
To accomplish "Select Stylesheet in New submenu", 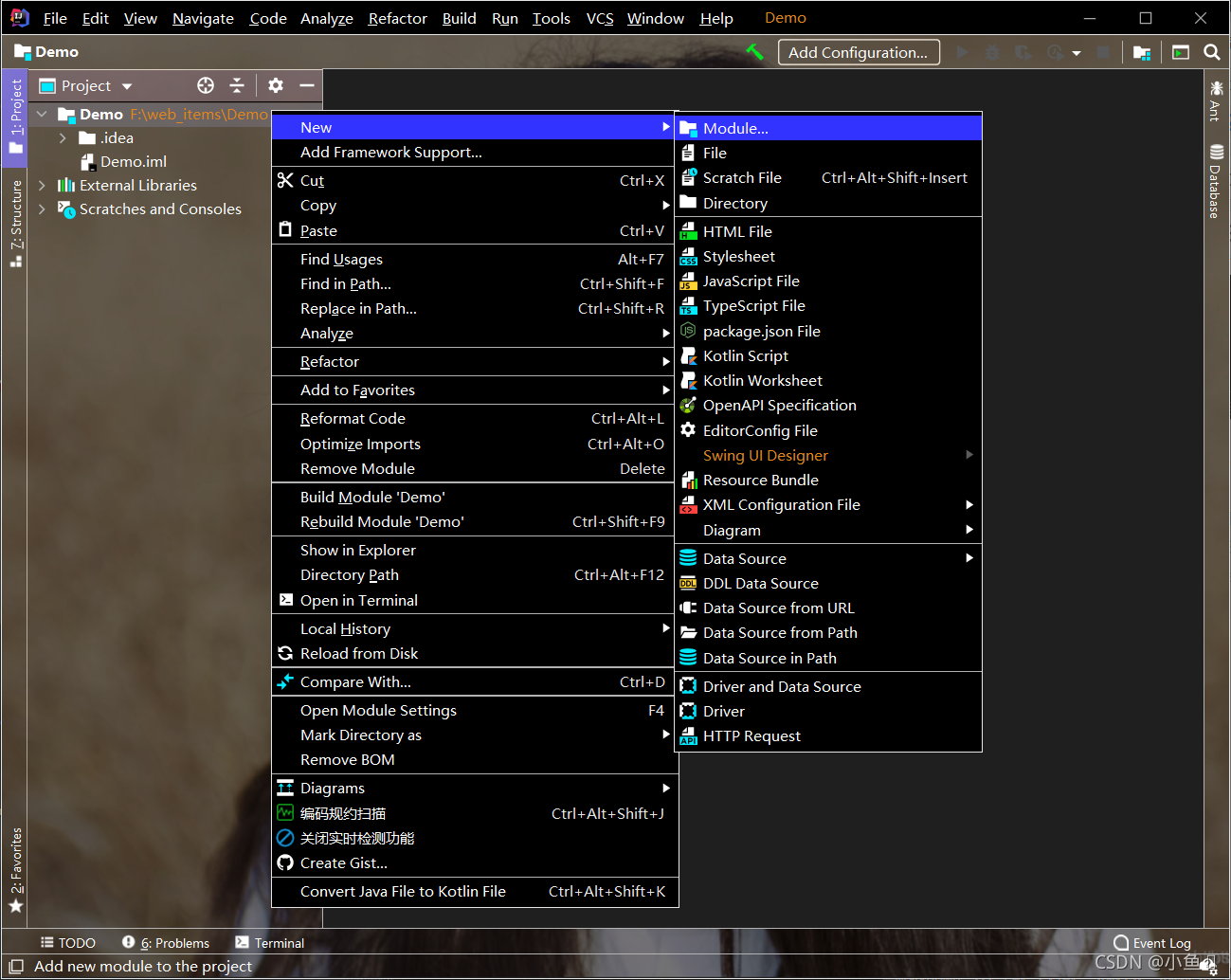I will 828,256.
